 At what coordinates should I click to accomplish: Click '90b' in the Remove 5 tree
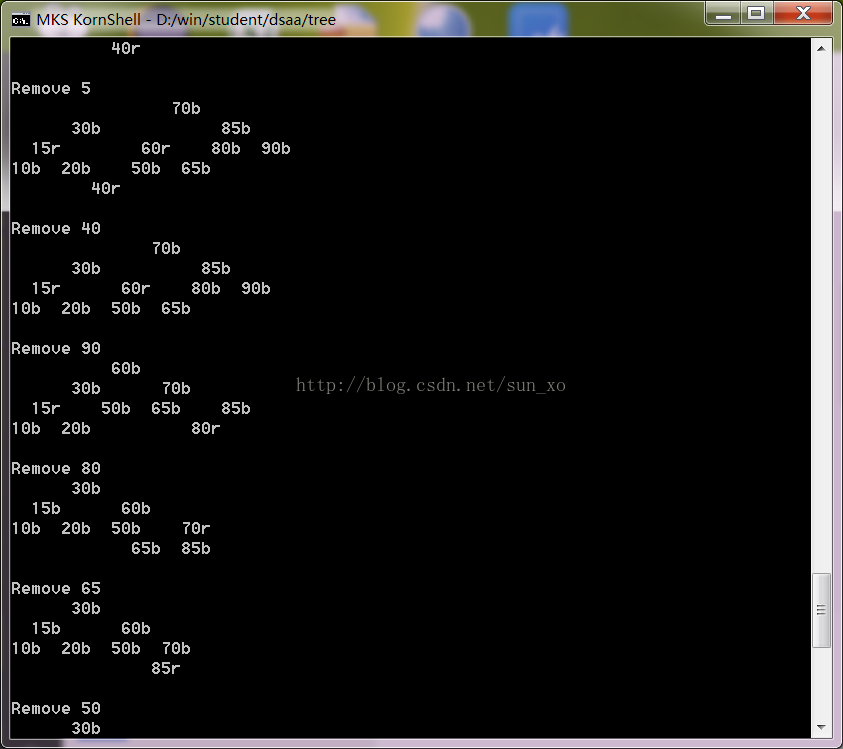pyautogui.click(x=276, y=148)
